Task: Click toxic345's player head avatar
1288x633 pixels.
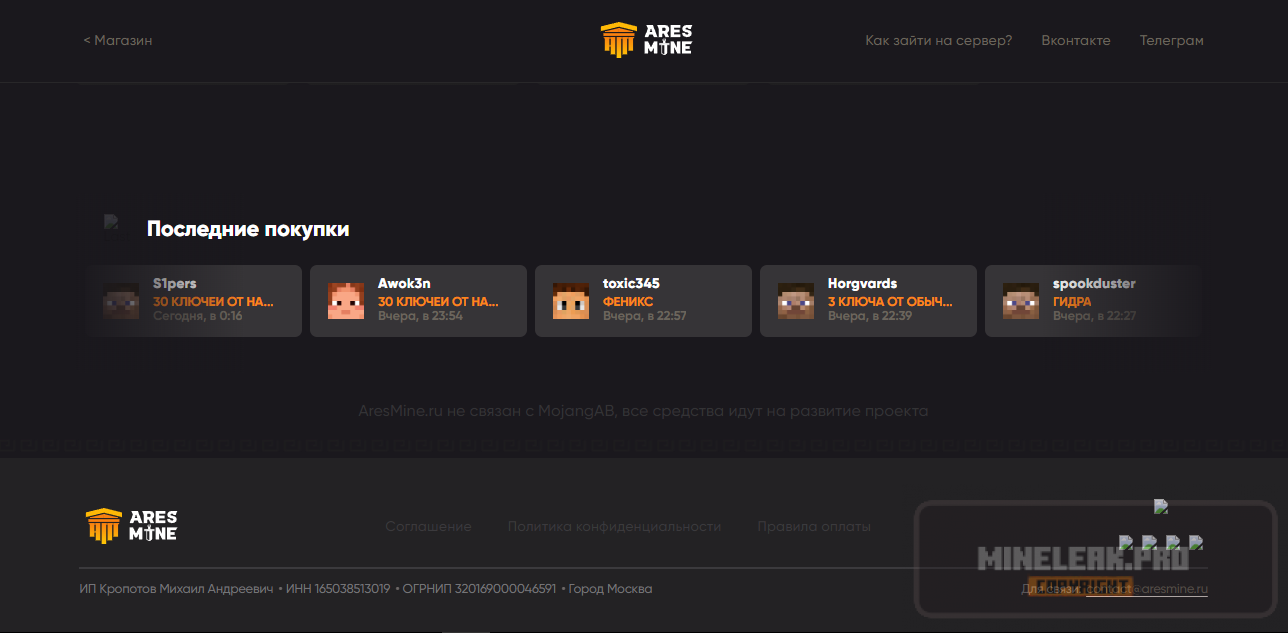Action: (571, 301)
